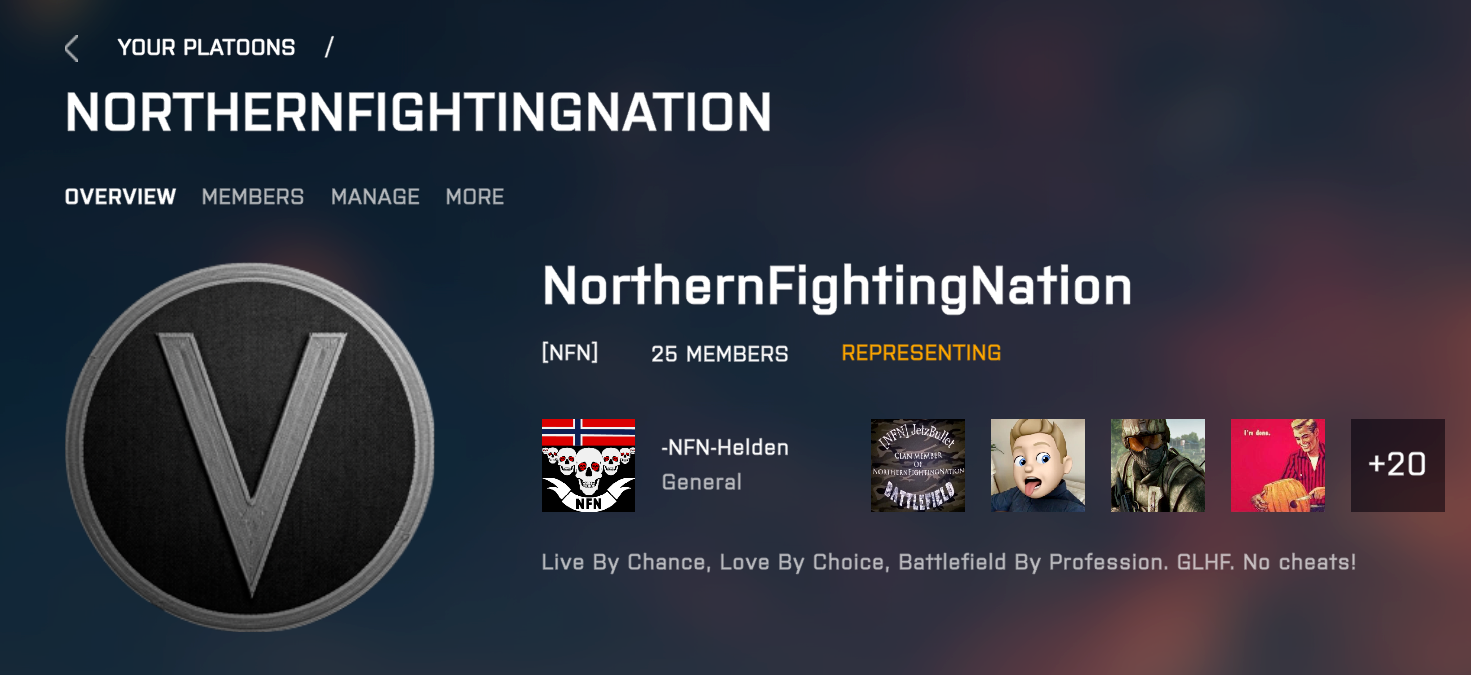Image resolution: width=1471 pixels, height=675 pixels.
Task: Expand the +20 more members tile
Action: 1398,465
